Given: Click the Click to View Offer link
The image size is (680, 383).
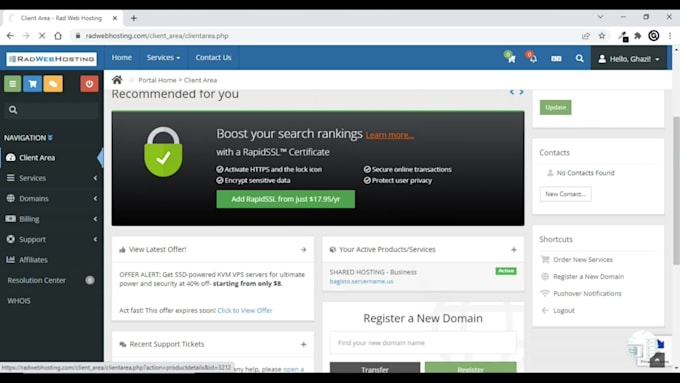Looking at the screenshot, I should tap(245, 311).
